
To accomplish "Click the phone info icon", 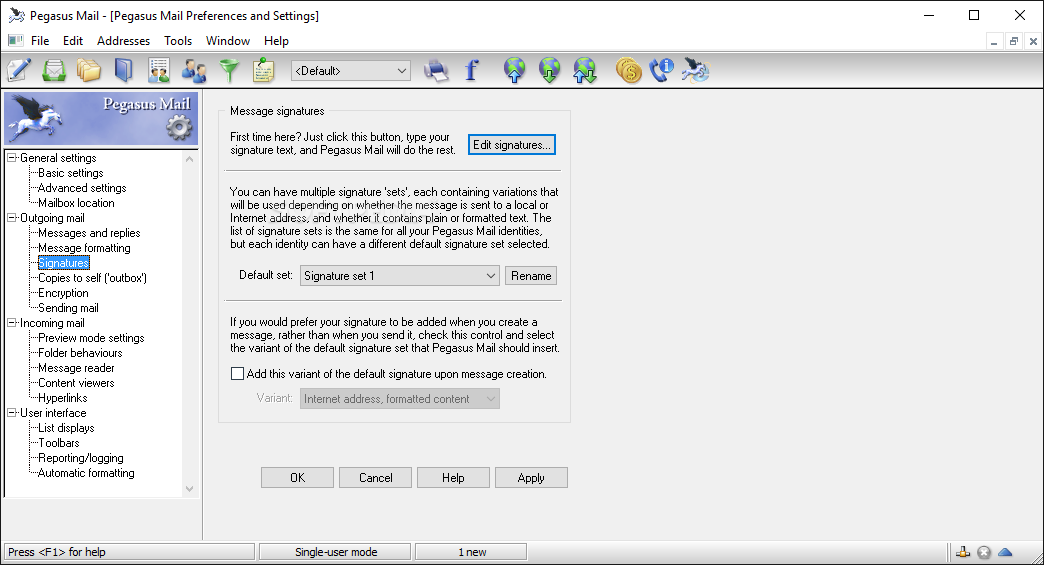I will coord(662,70).
